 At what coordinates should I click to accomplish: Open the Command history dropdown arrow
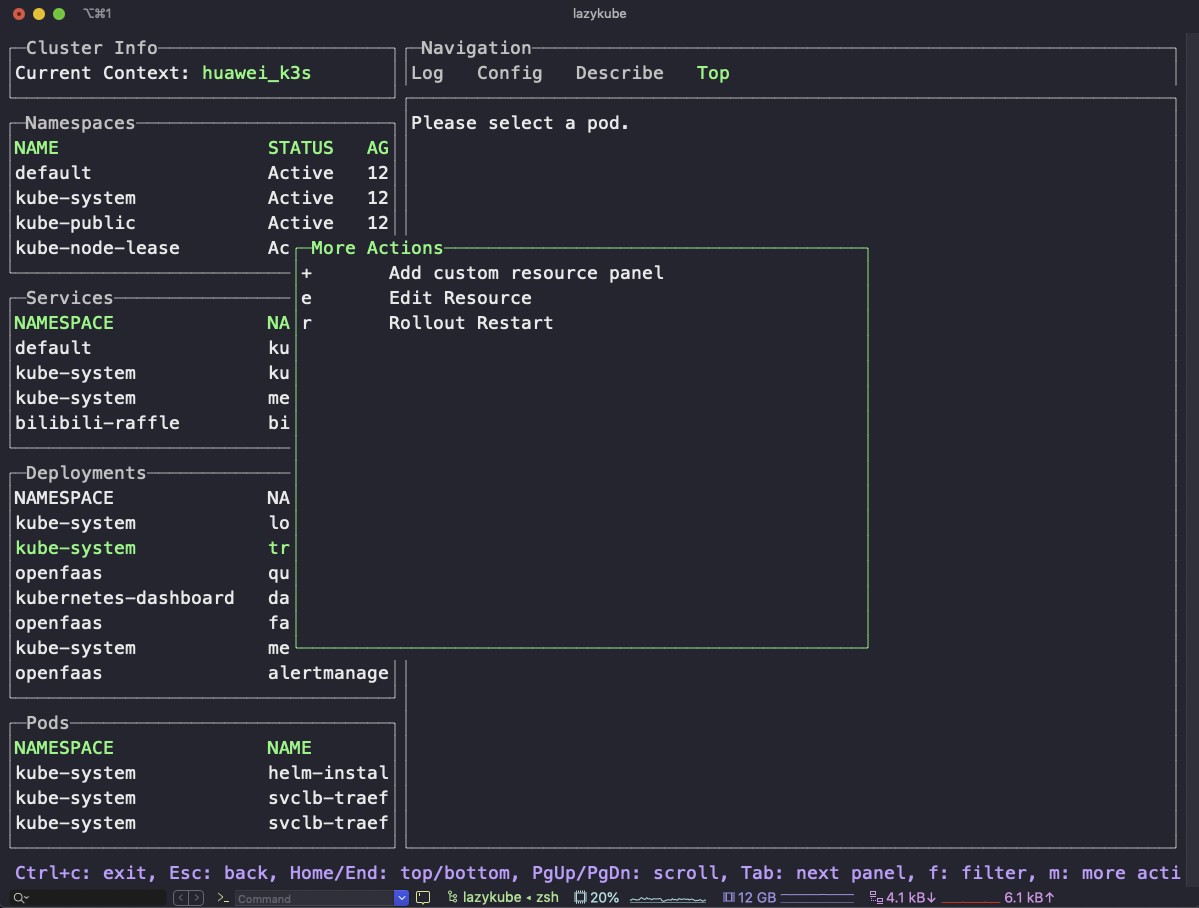(x=401, y=898)
